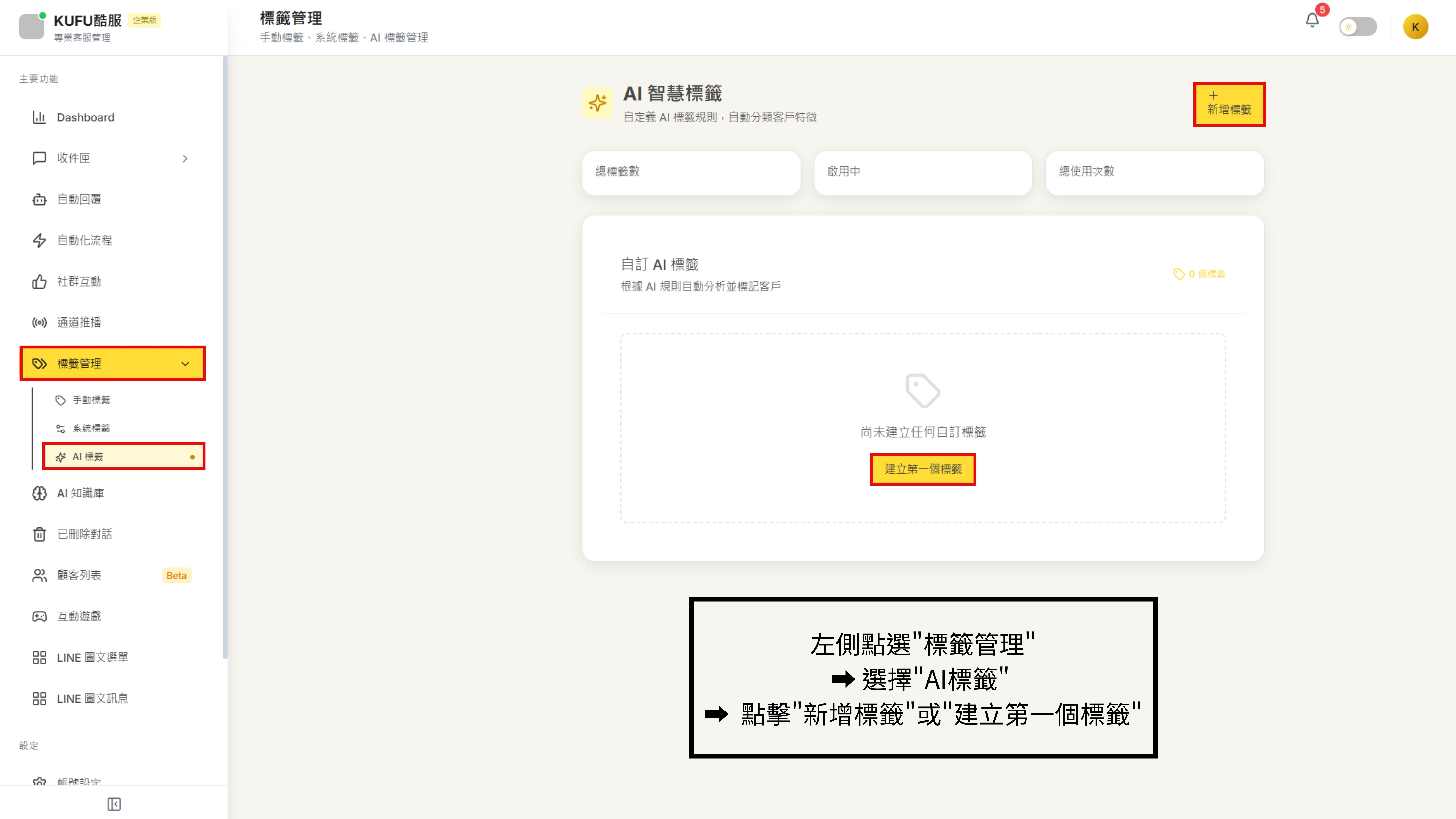Click the 社群互動 thumbs-up icon
This screenshot has height=819, width=1456.
click(x=39, y=281)
